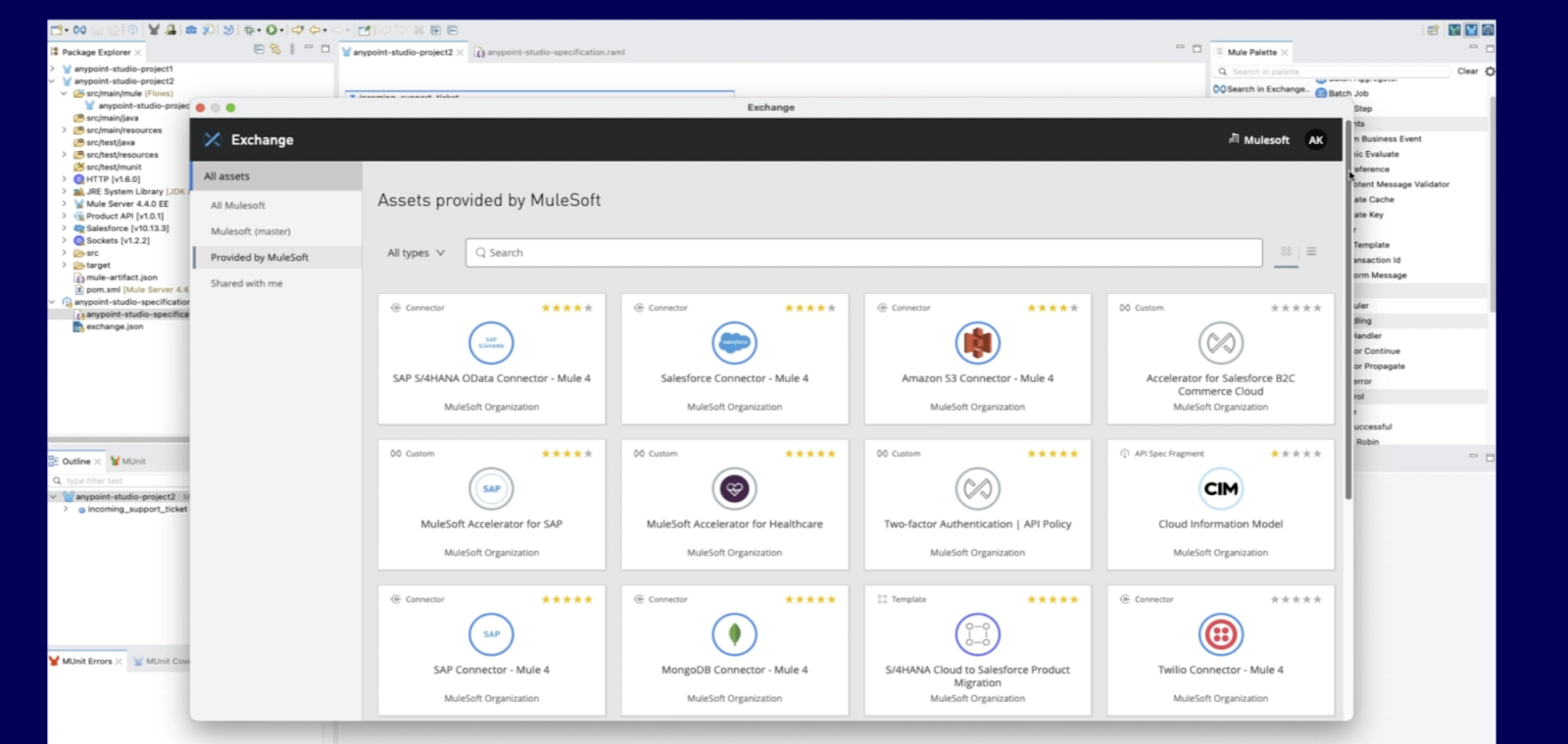Switch to anypoint-studio-specification.raml tab
The image size is (1568, 744).
[550, 52]
